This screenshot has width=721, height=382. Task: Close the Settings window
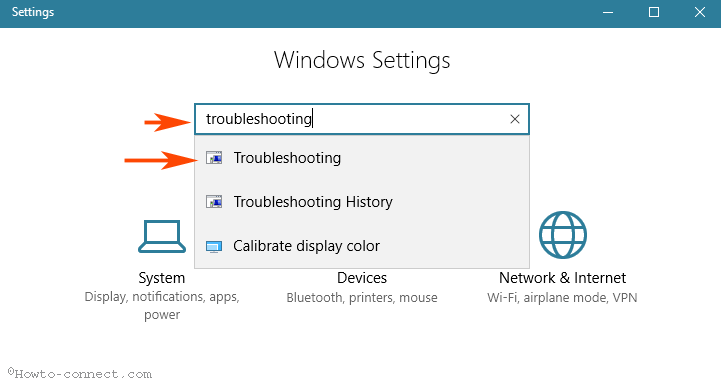[x=700, y=12]
